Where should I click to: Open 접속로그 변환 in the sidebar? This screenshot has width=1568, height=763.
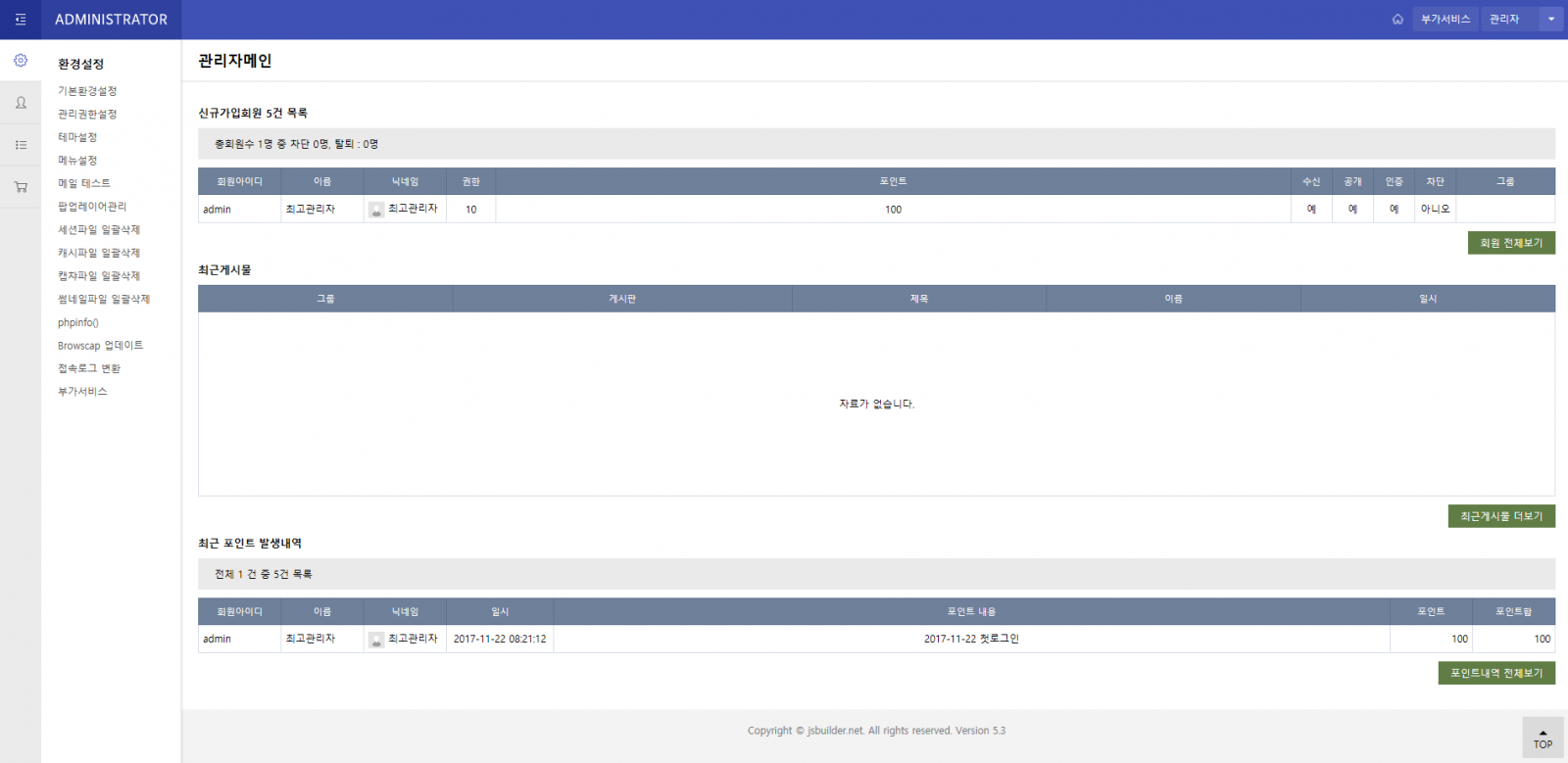(89, 368)
